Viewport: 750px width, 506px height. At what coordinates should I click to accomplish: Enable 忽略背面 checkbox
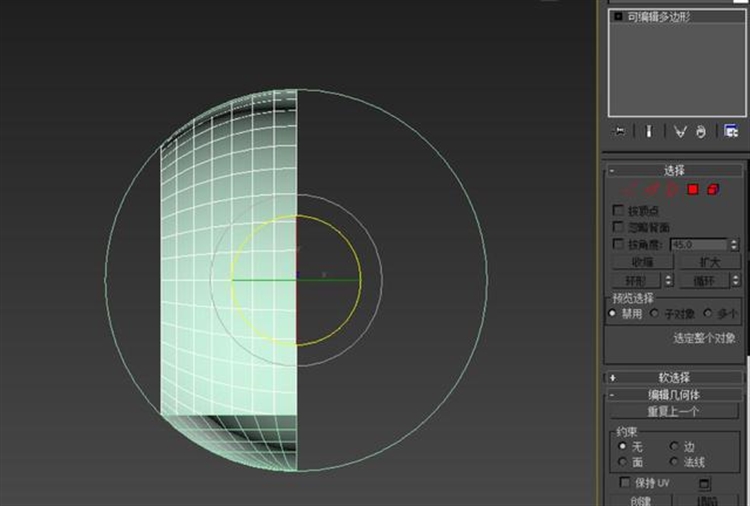(618, 226)
